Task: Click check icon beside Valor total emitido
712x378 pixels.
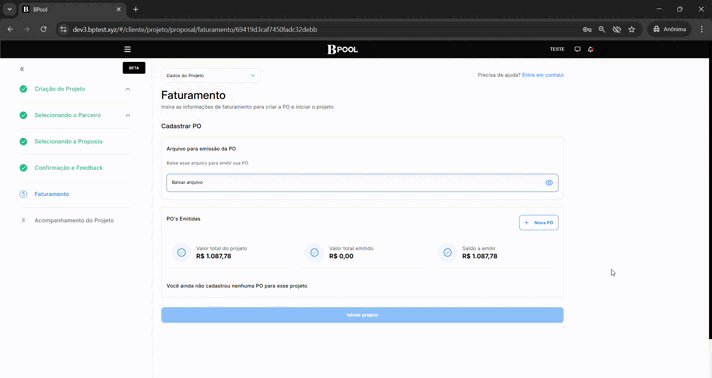Action: (x=314, y=253)
